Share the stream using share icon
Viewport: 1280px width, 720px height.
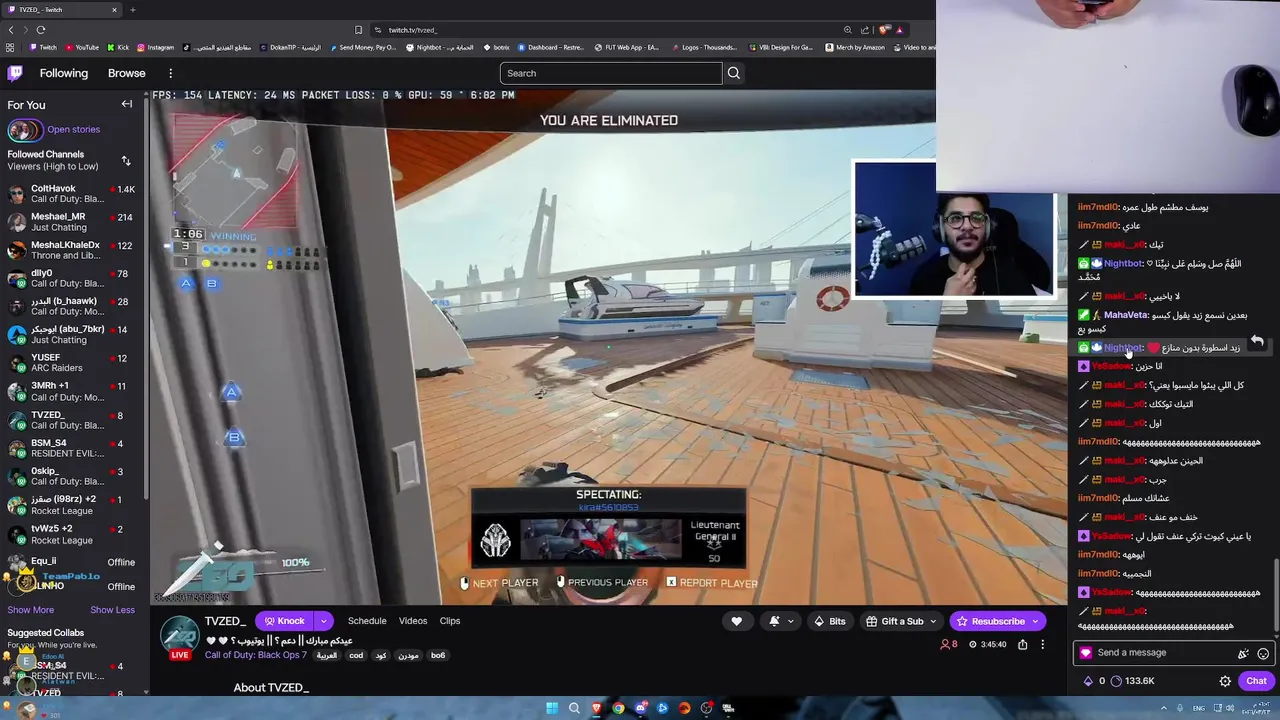tap(1022, 645)
